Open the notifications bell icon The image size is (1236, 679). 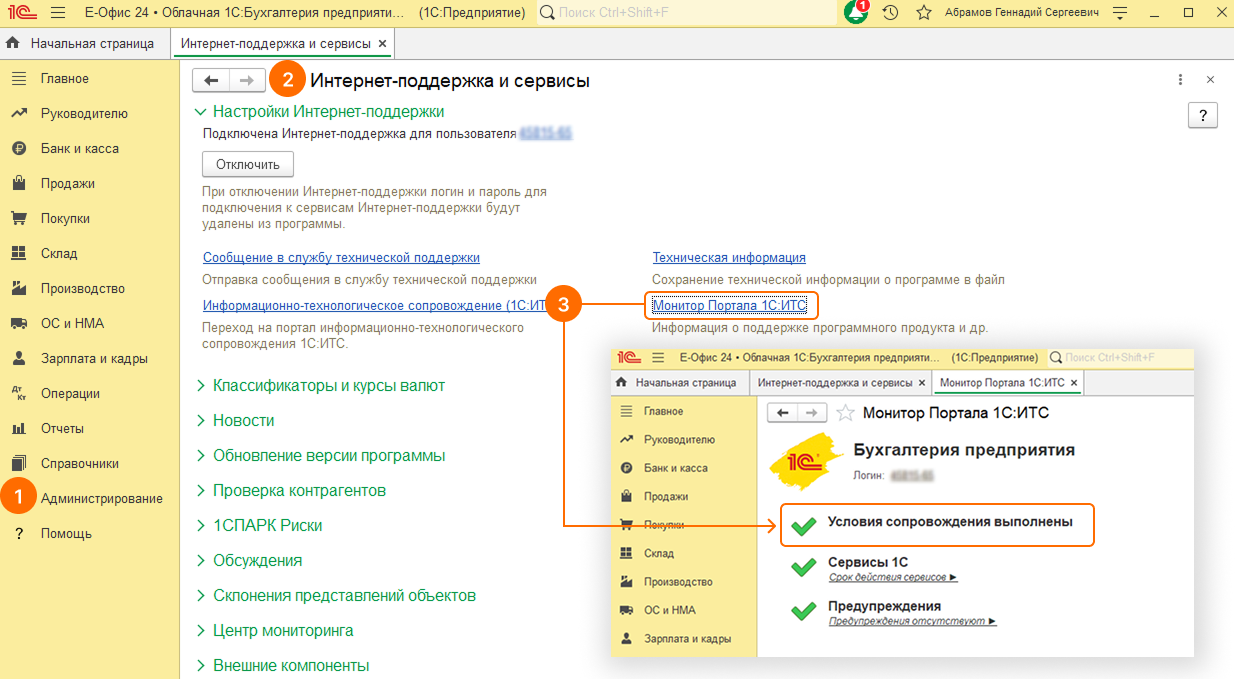(x=856, y=13)
